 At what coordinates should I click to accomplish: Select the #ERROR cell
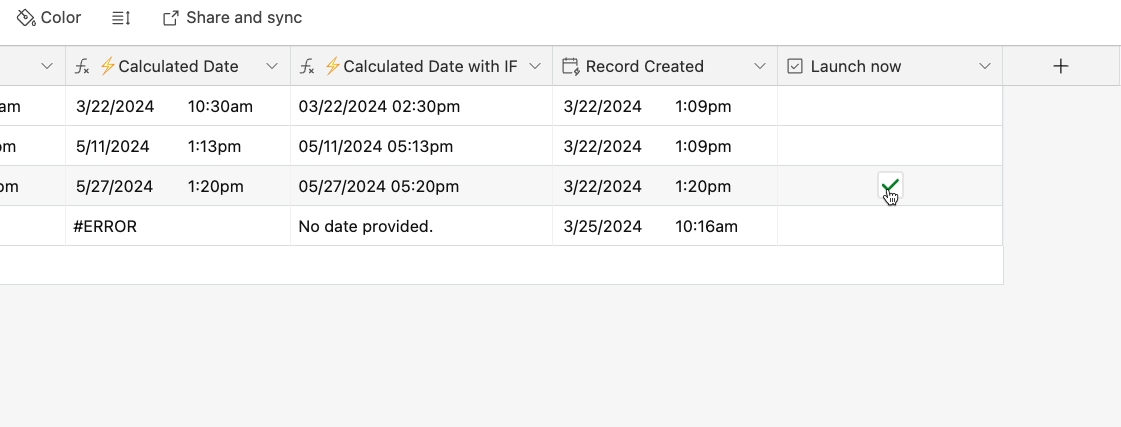178,226
